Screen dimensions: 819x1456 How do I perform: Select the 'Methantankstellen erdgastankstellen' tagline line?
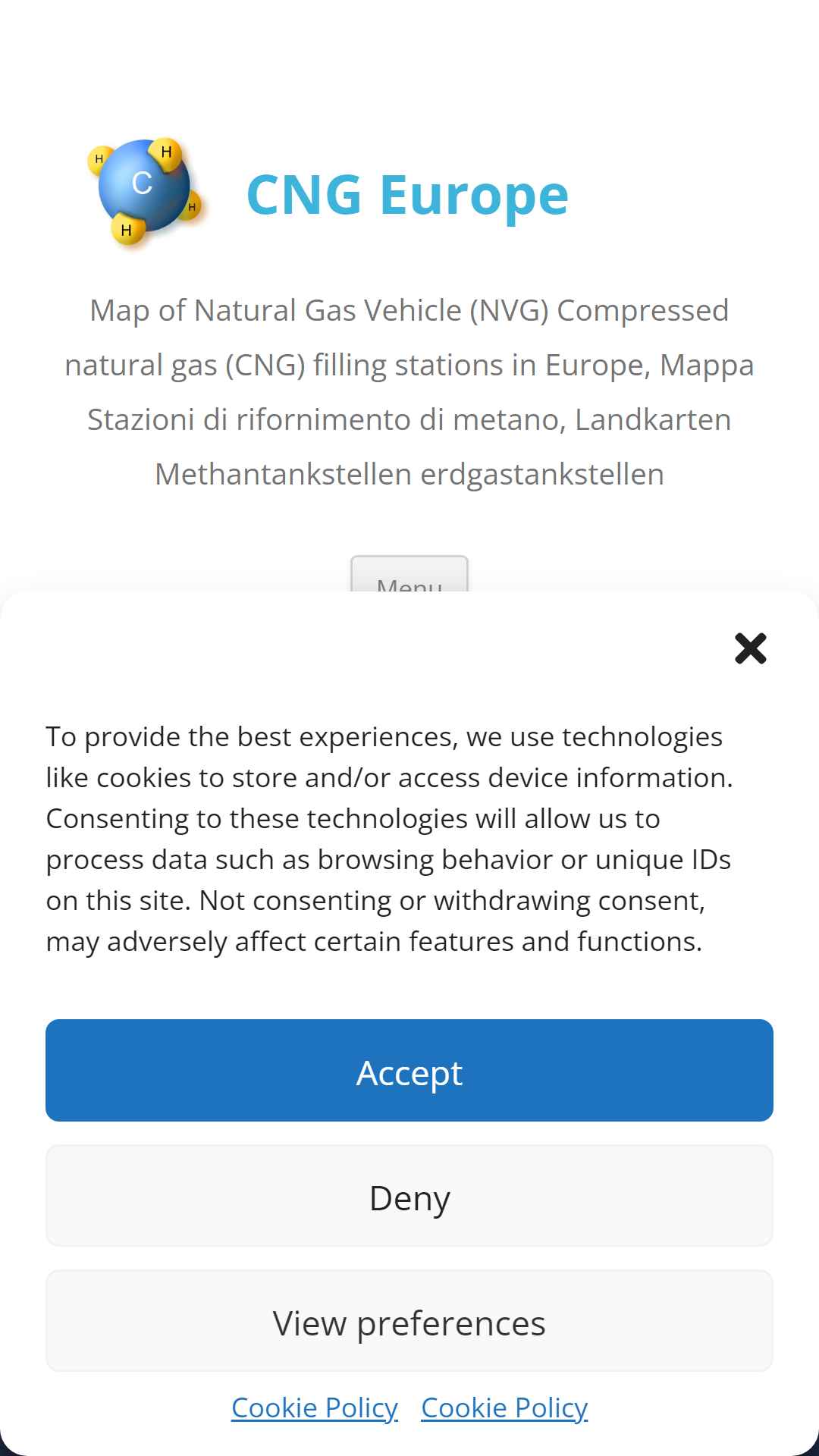point(409,474)
